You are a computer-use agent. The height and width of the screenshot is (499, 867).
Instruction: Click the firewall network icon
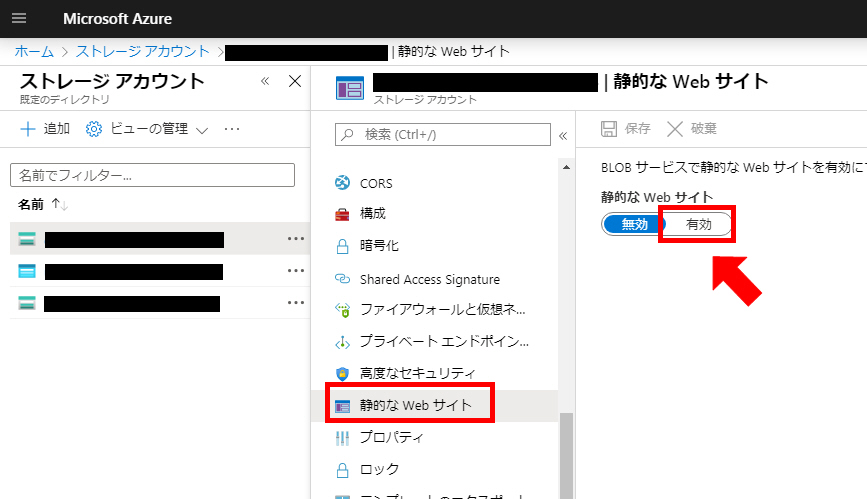click(343, 310)
